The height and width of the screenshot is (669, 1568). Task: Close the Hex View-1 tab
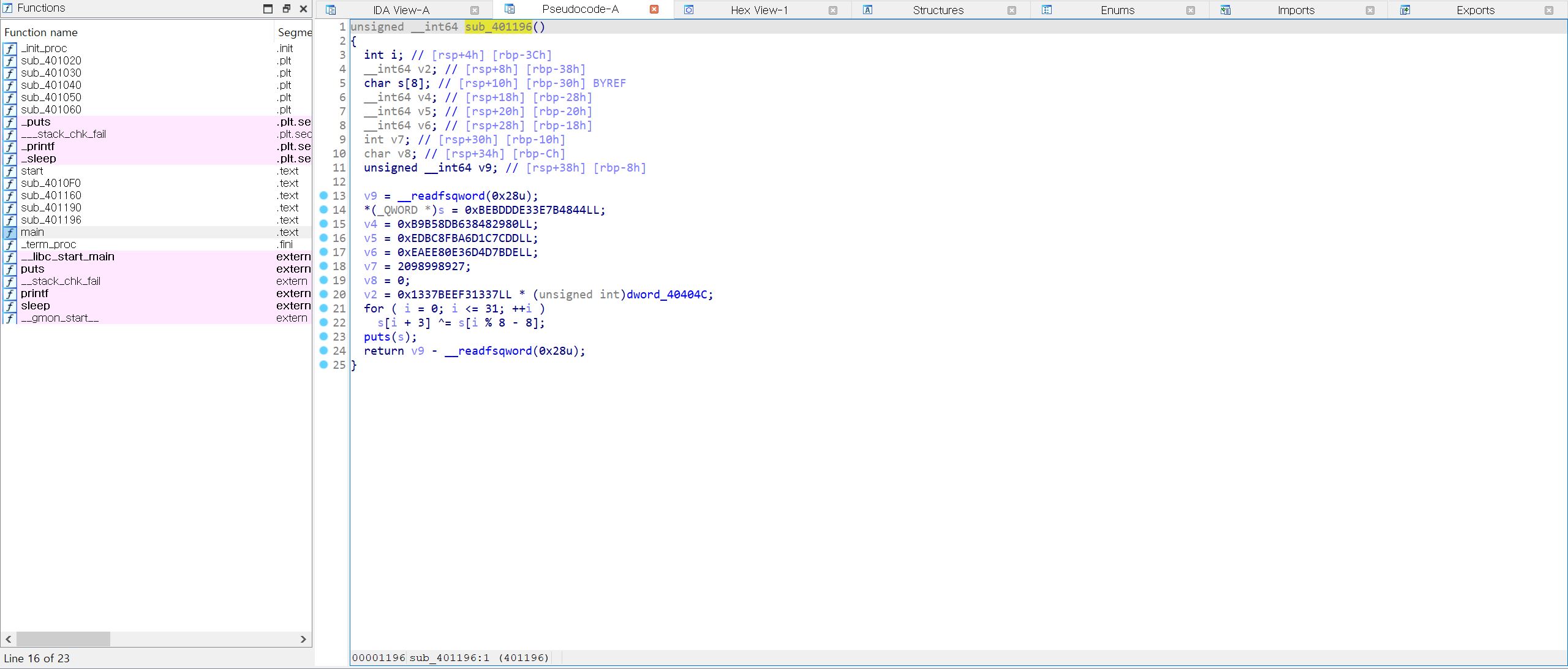pos(832,10)
